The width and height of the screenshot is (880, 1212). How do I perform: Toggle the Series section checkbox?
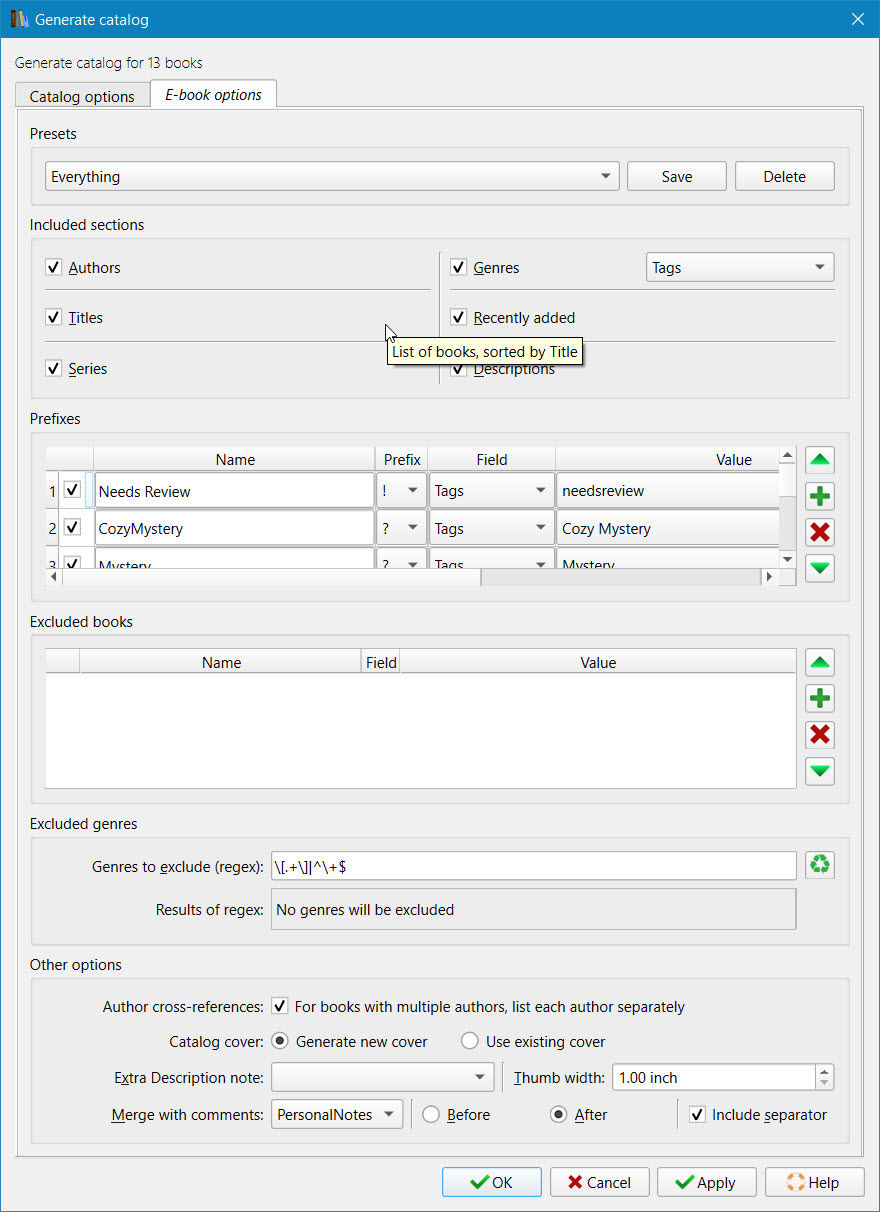tap(54, 369)
